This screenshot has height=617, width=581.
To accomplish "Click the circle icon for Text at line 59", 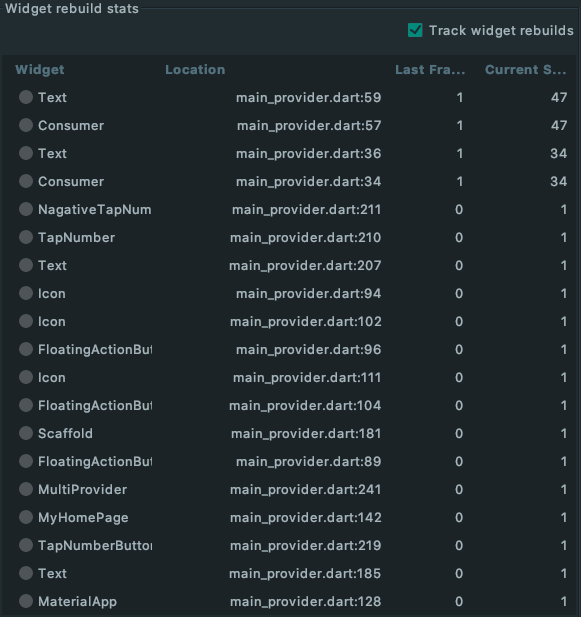I will click(26, 97).
